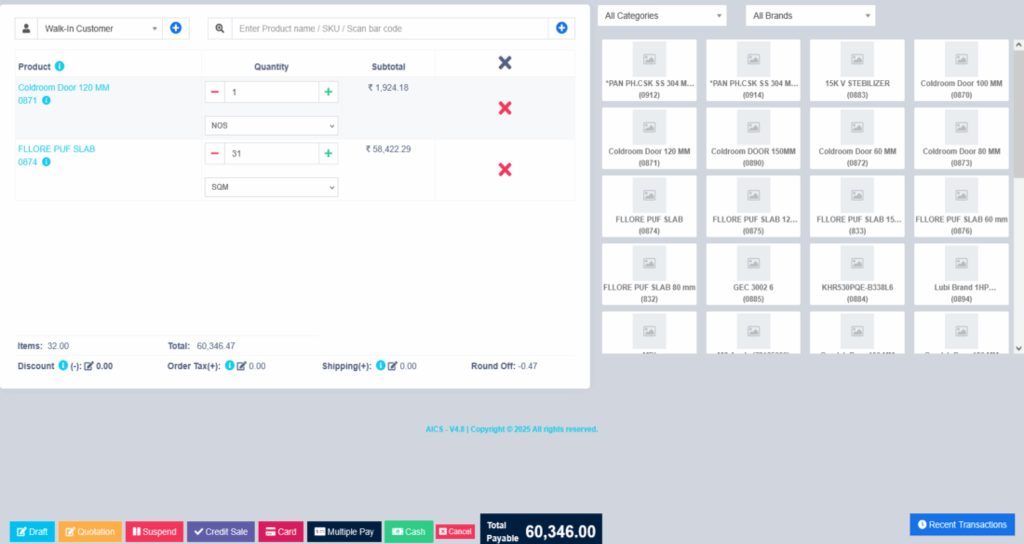This screenshot has width=1024, height=544.
Task: Expand the All Brands dropdown
Action: point(810,16)
